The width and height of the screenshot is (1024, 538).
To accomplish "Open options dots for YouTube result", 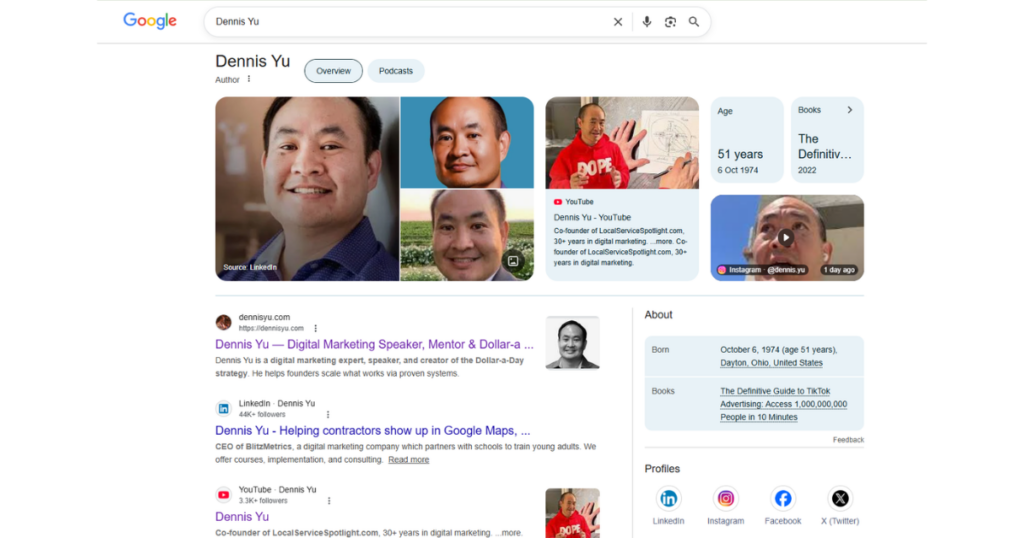I will [329, 501].
